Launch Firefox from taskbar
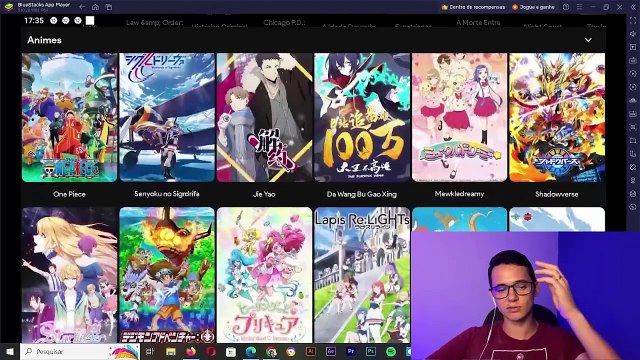 pyautogui.click(x=191, y=351)
